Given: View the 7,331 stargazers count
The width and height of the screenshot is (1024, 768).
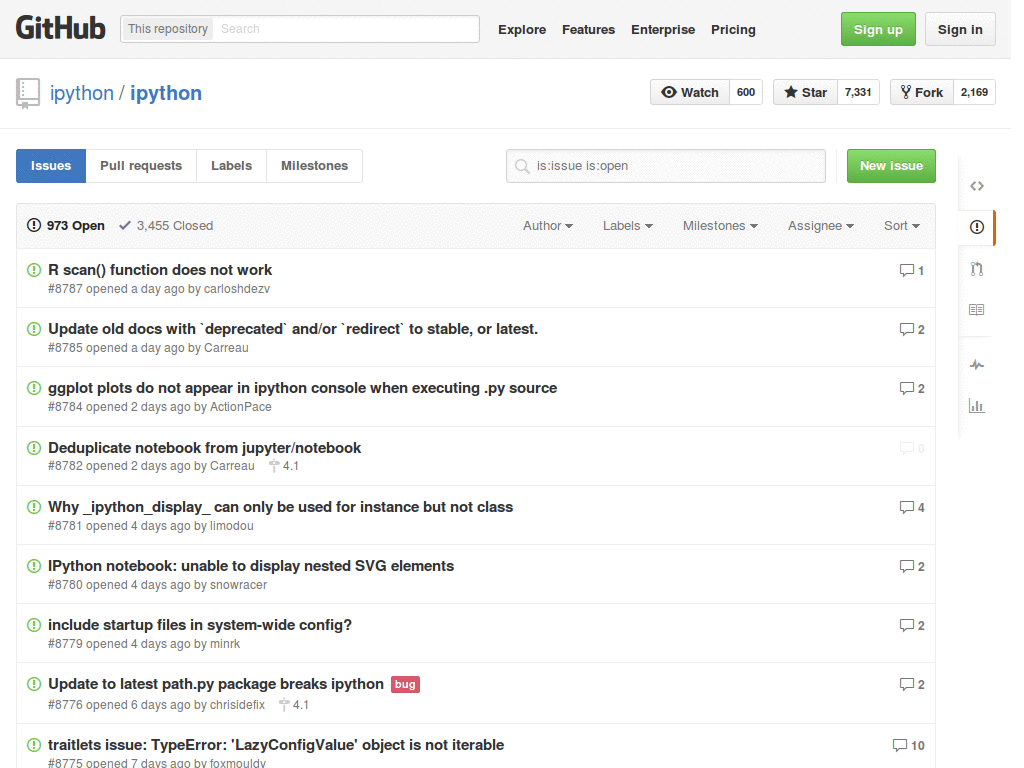Looking at the screenshot, I should [x=858, y=92].
